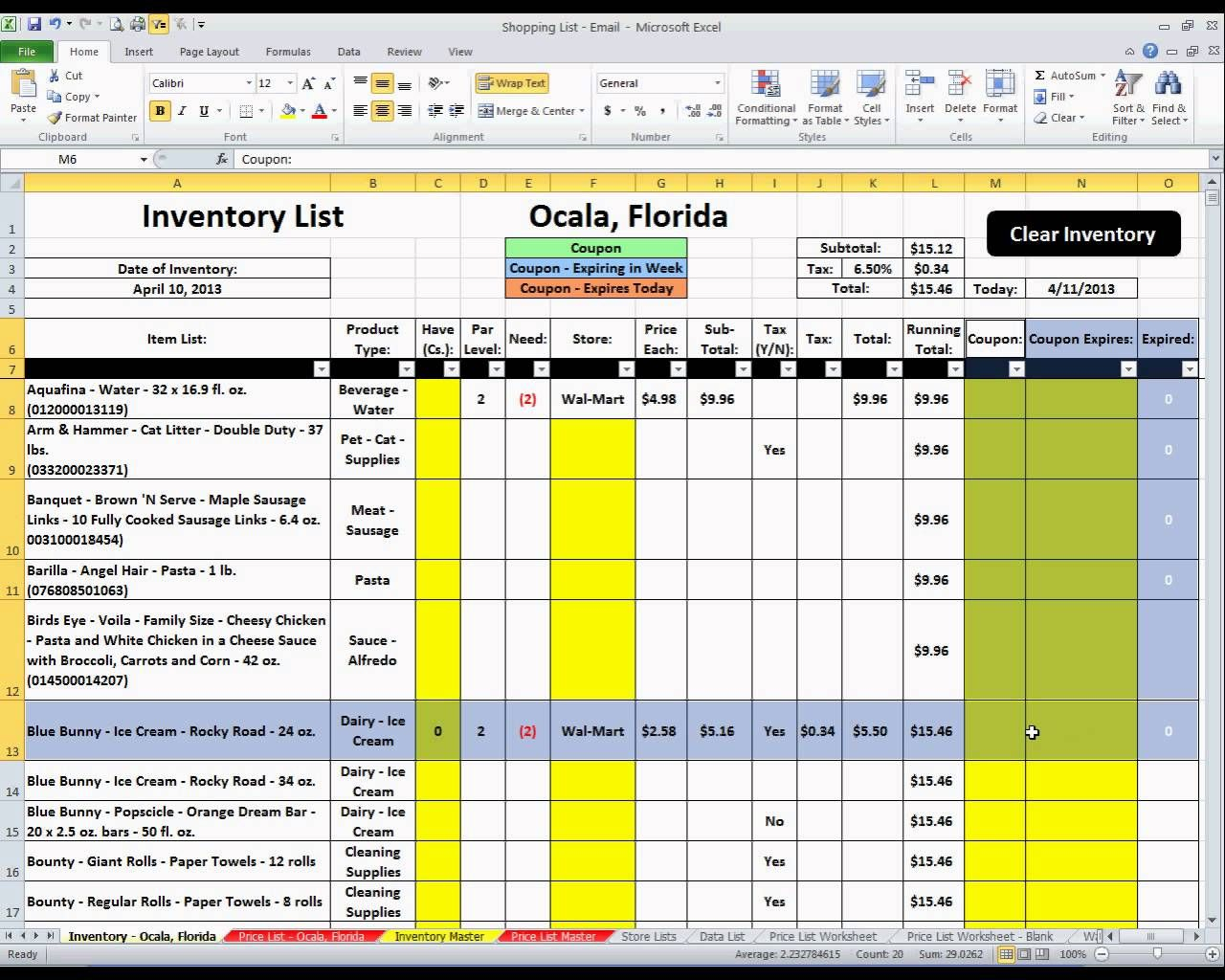
Task: Click the Clear Inventory button
Action: point(1082,234)
